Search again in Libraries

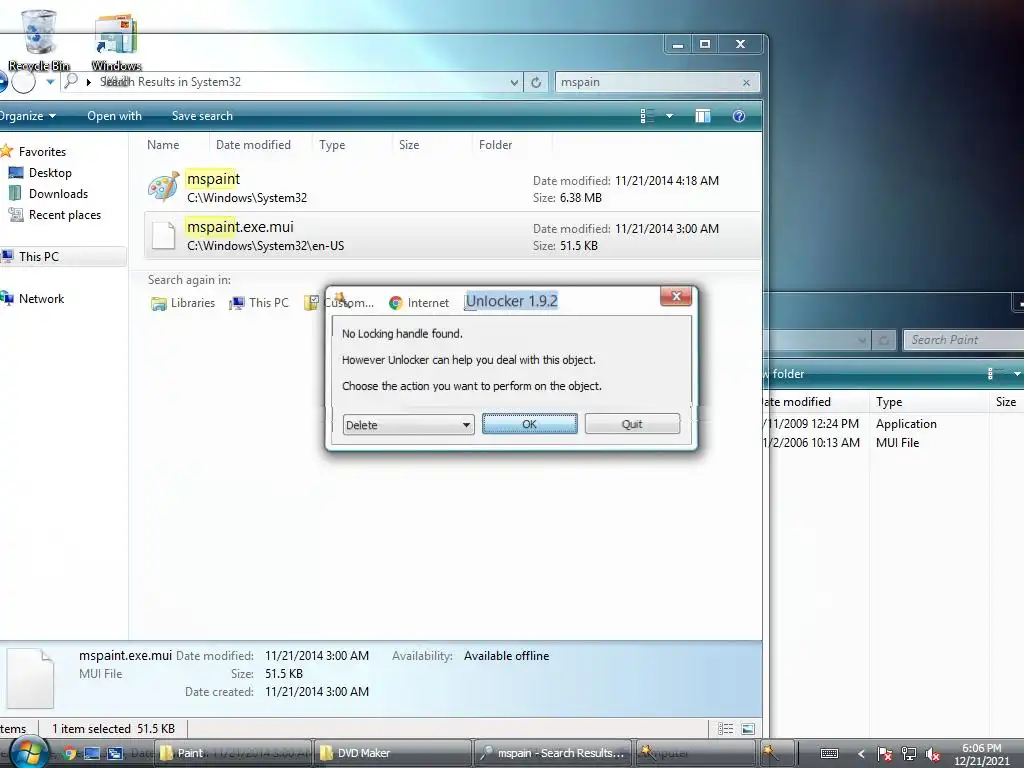point(183,303)
